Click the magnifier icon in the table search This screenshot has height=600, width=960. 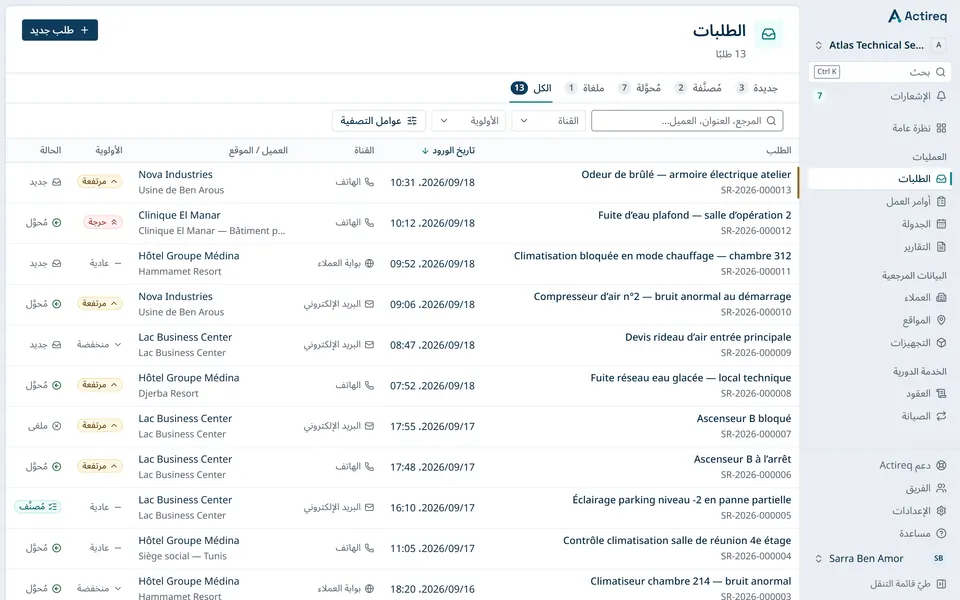[771, 121]
